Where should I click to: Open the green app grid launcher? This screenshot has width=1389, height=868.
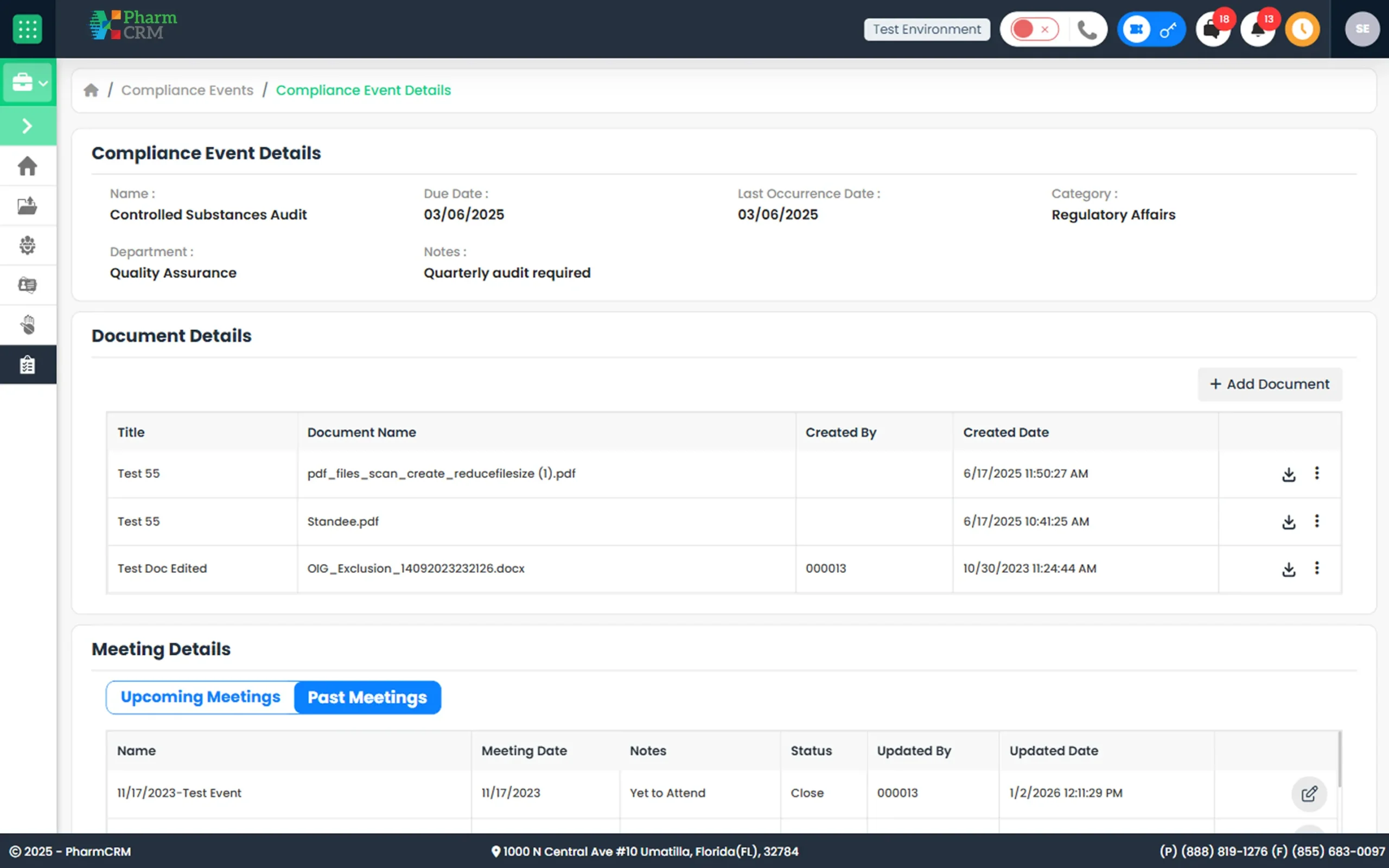(27, 29)
